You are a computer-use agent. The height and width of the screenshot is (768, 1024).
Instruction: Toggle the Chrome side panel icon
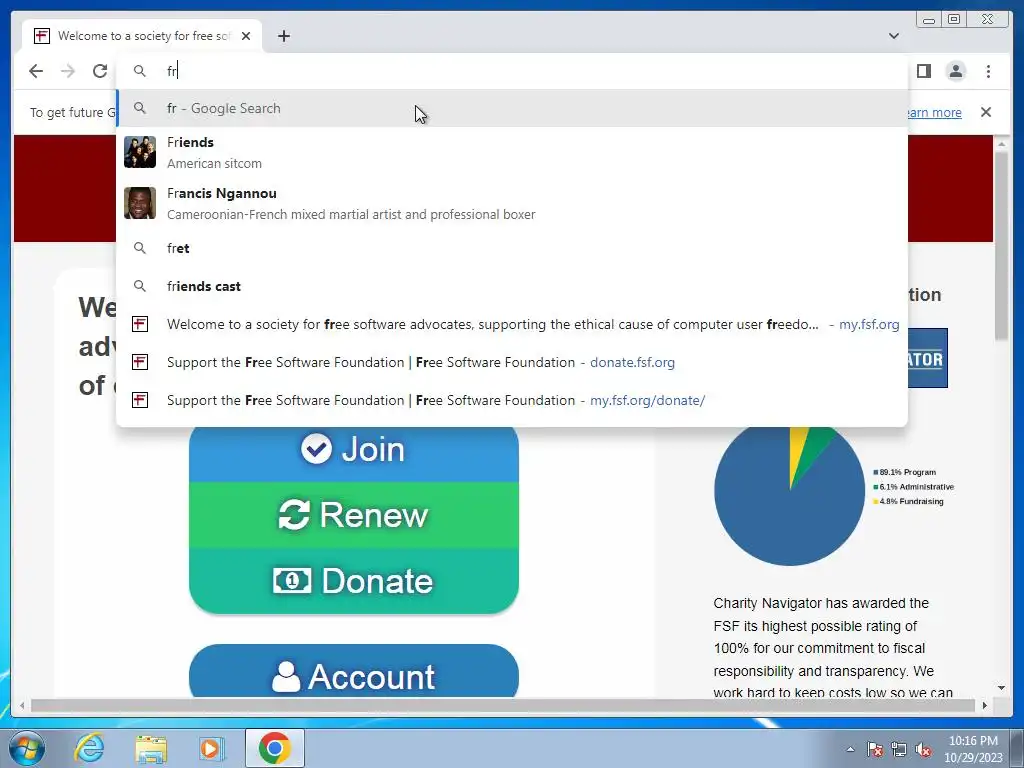tap(923, 71)
